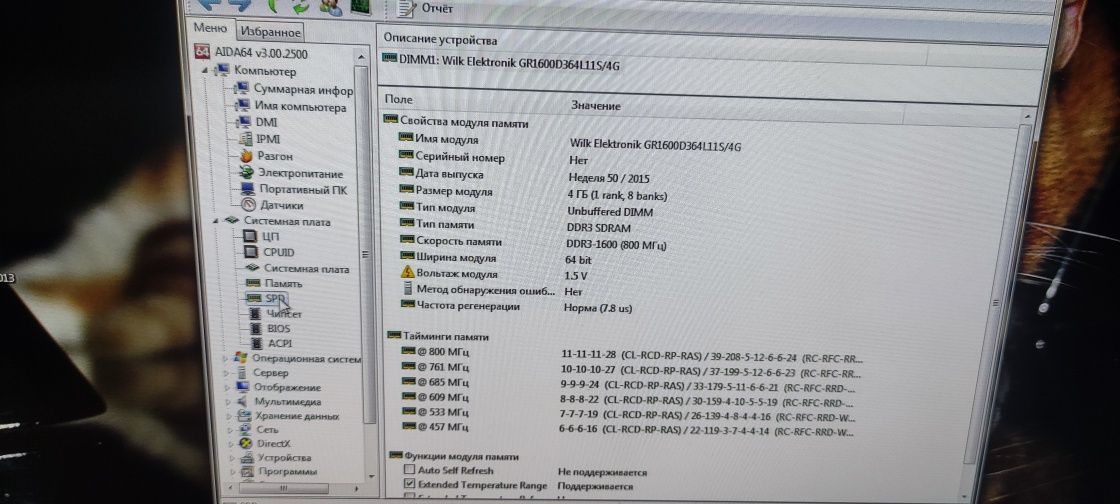The height and width of the screenshot is (504, 1120).
Task: Click the Описание устройства header
Action: click(x=440, y=39)
